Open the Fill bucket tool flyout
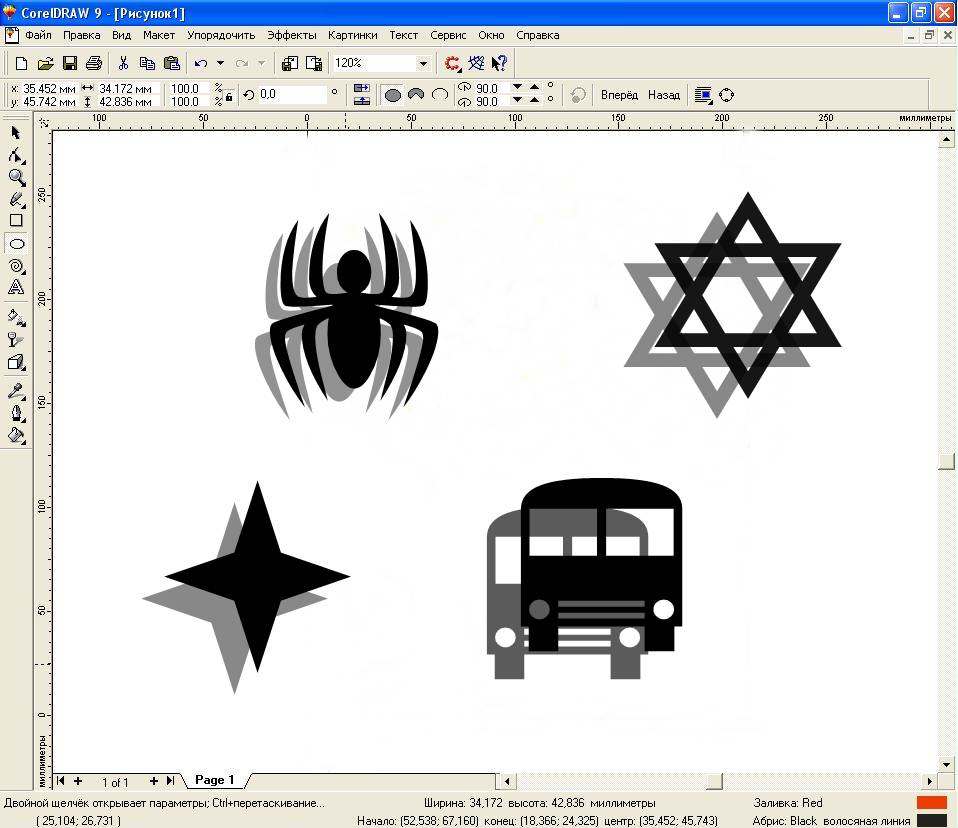Viewport: 958px width, 828px height. click(16, 435)
